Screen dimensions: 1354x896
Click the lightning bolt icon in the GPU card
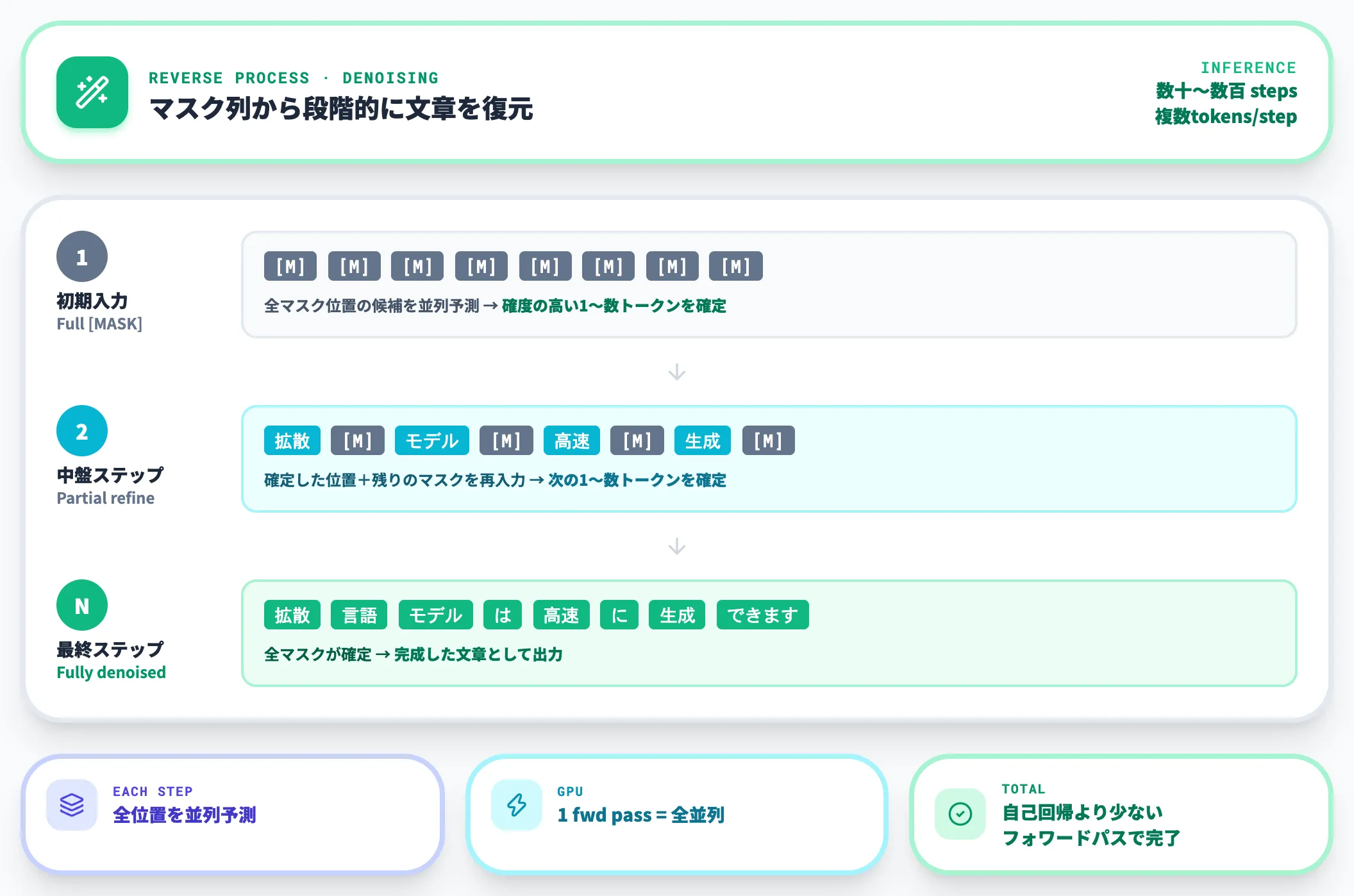pos(517,805)
